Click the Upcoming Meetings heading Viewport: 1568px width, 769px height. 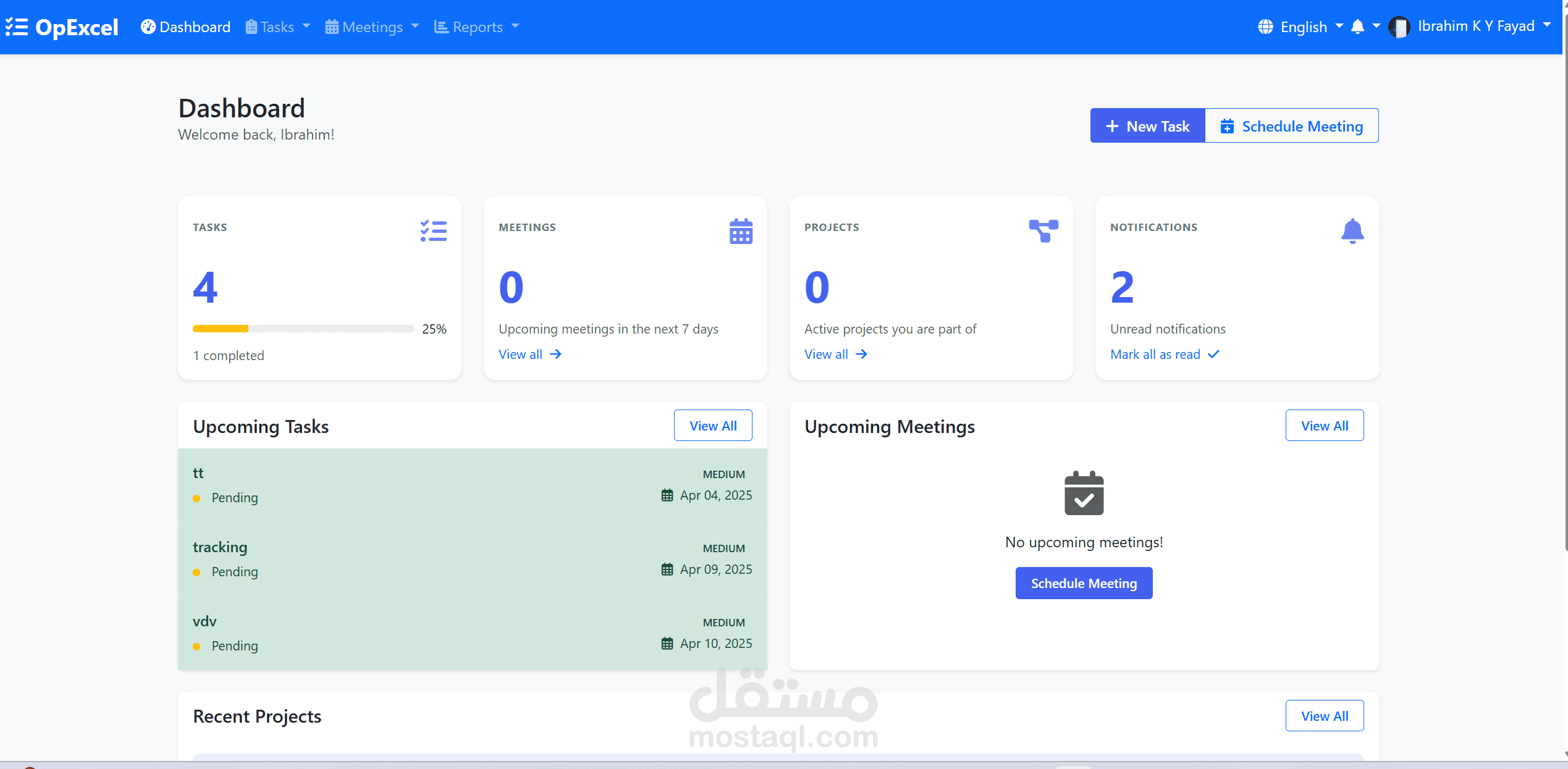tap(890, 427)
